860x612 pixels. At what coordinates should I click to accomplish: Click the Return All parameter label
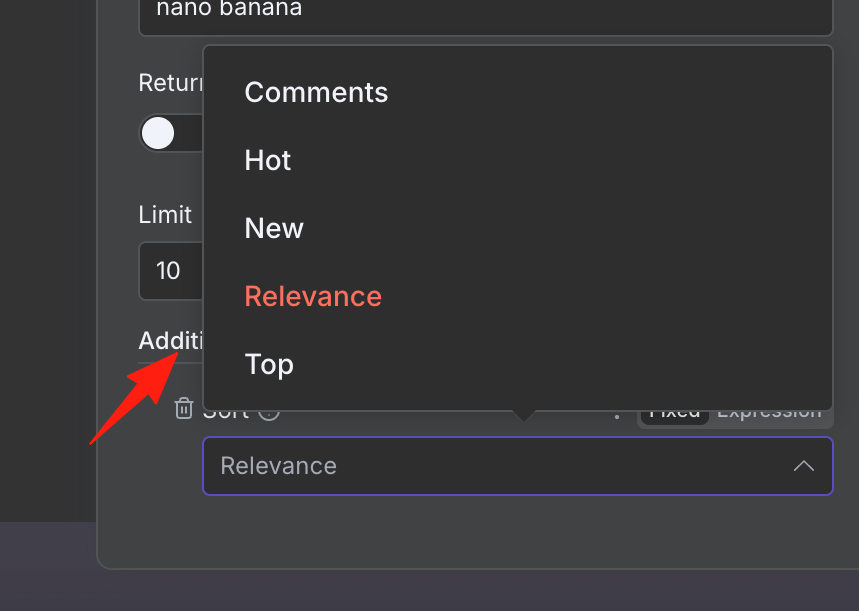[171, 83]
